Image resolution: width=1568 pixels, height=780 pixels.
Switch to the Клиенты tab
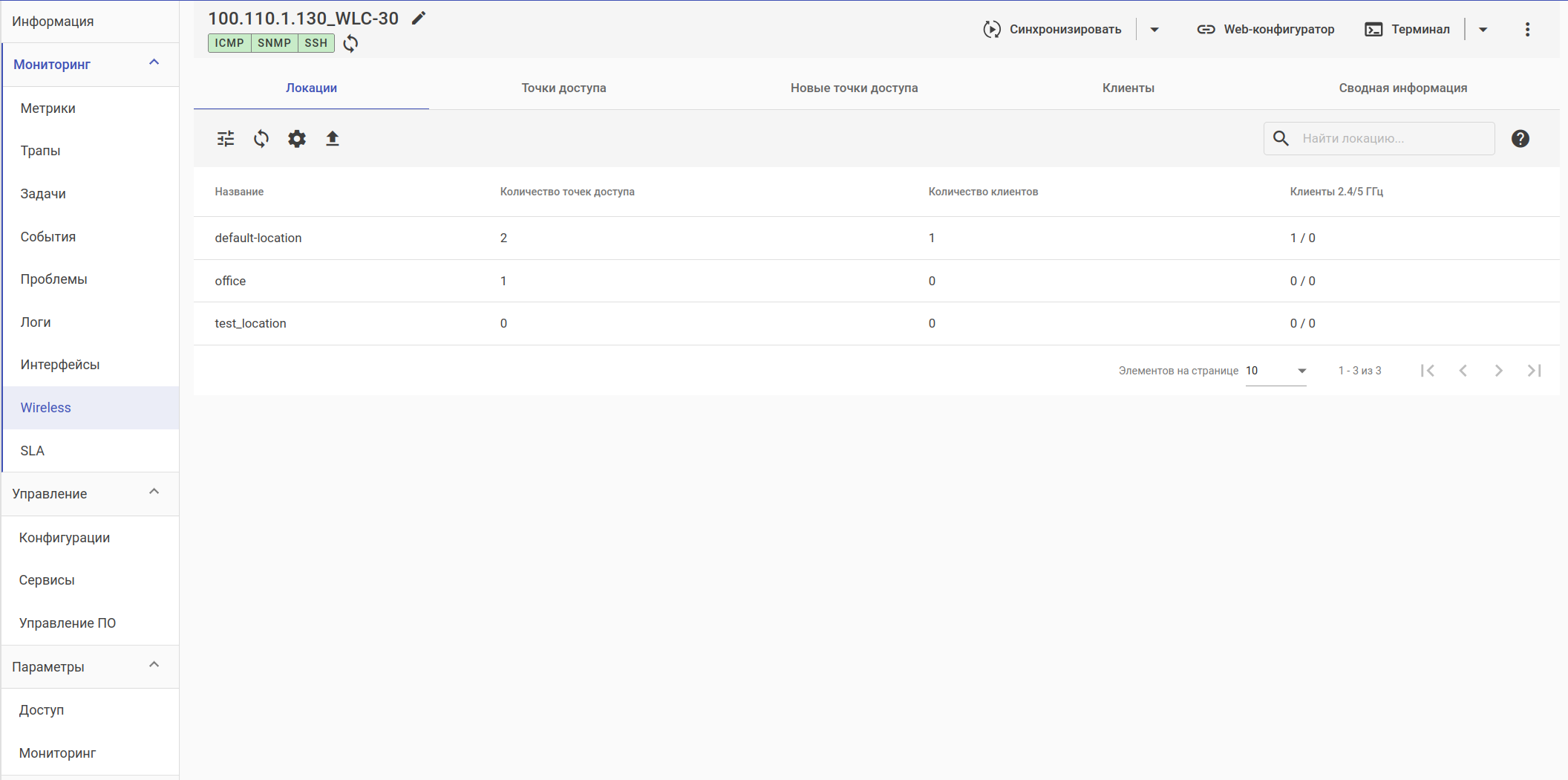click(x=1128, y=88)
